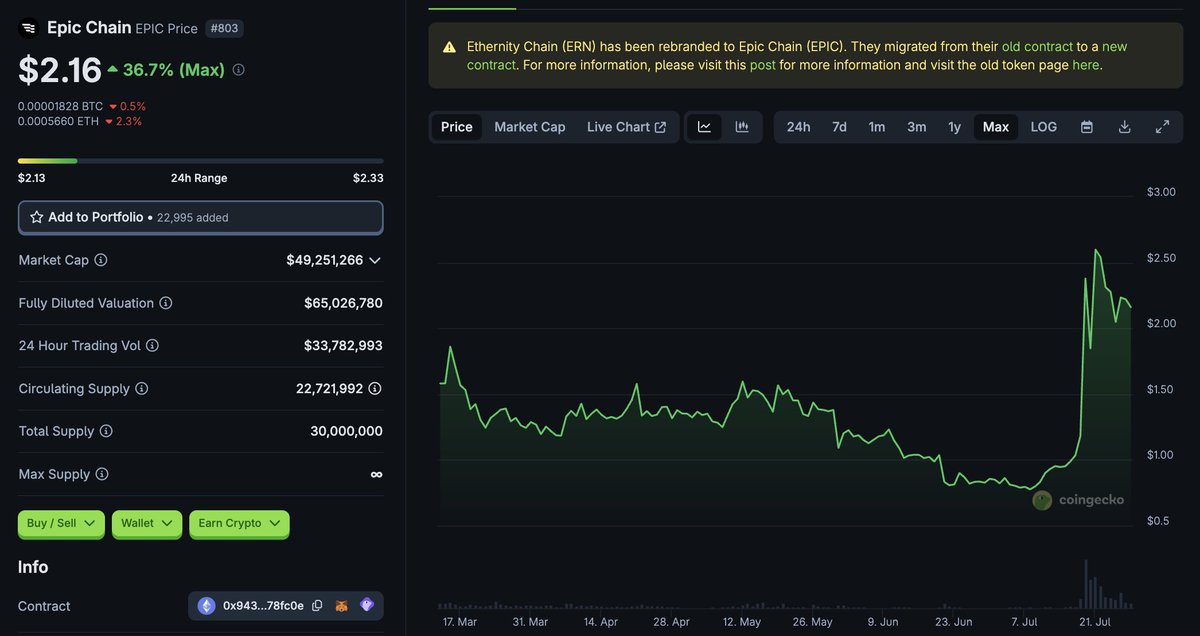The width and height of the screenshot is (1200, 636).
Task: Switch to candlestick chart view
Action: coord(742,127)
